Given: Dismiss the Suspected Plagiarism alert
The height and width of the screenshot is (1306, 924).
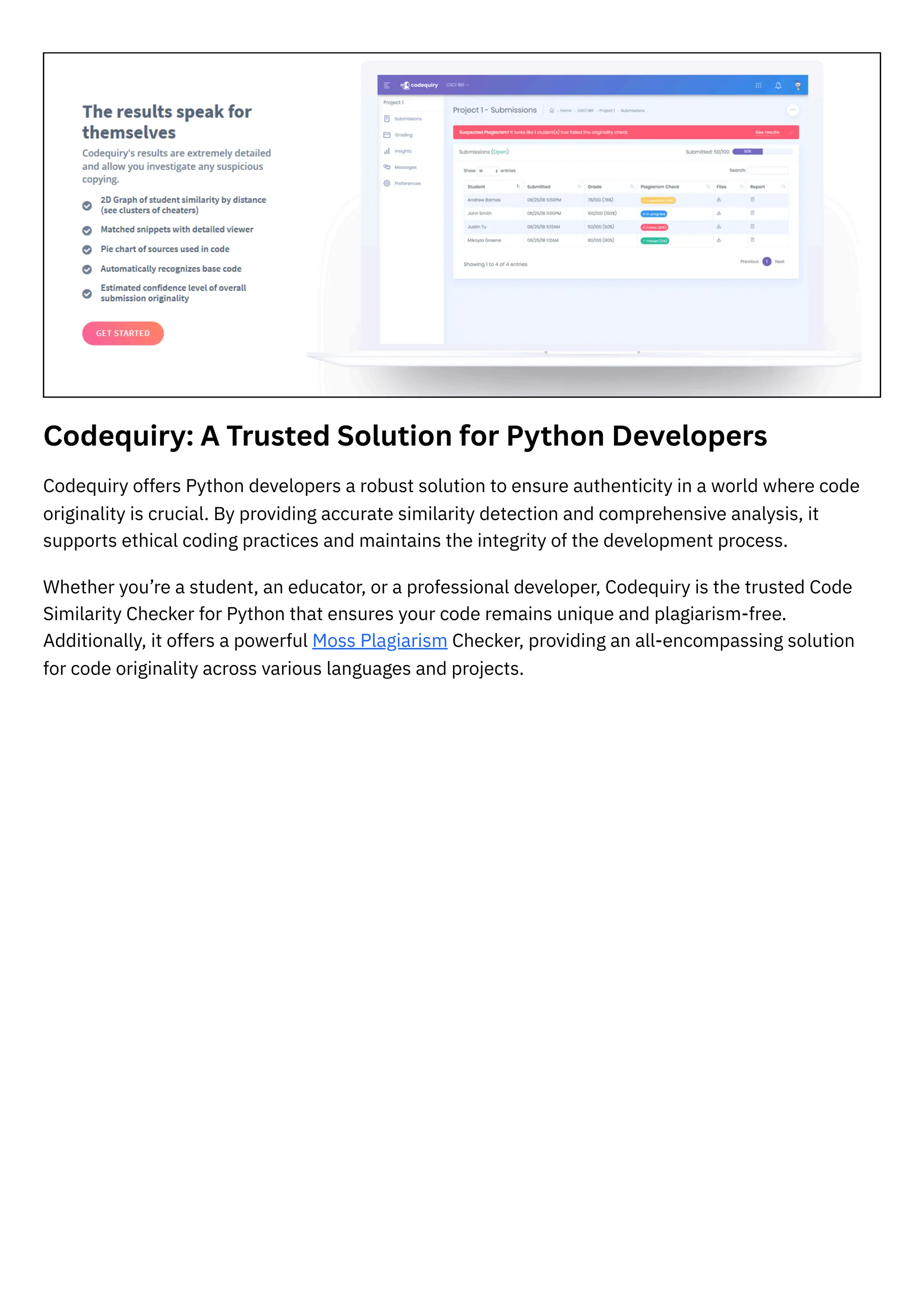Looking at the screenshot, I should (x=791, y=132).
